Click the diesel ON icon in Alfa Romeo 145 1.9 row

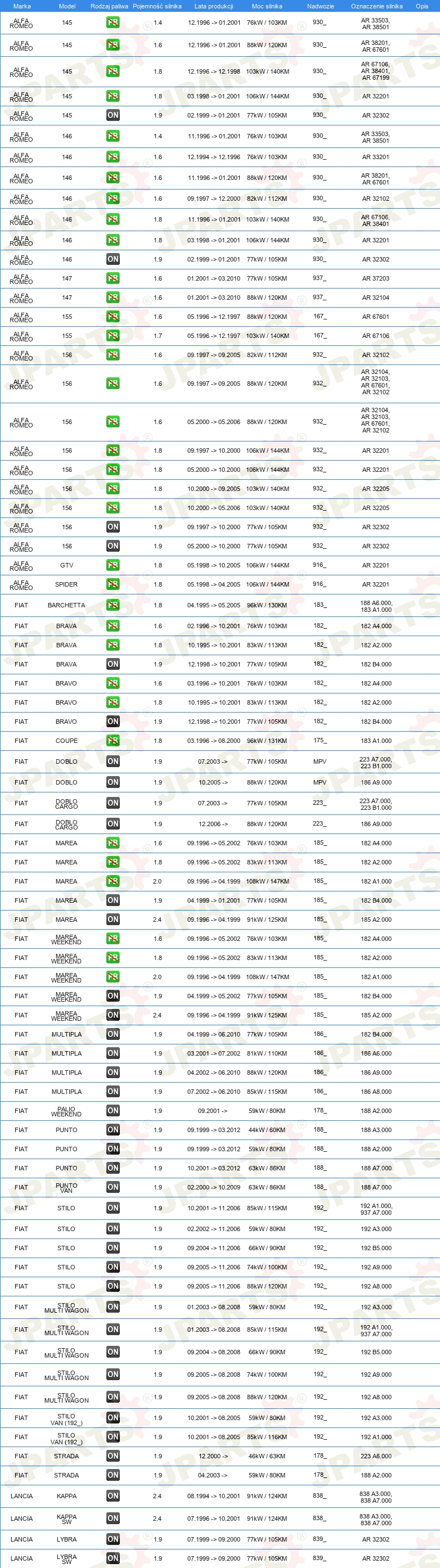click(x=113, y=115)
